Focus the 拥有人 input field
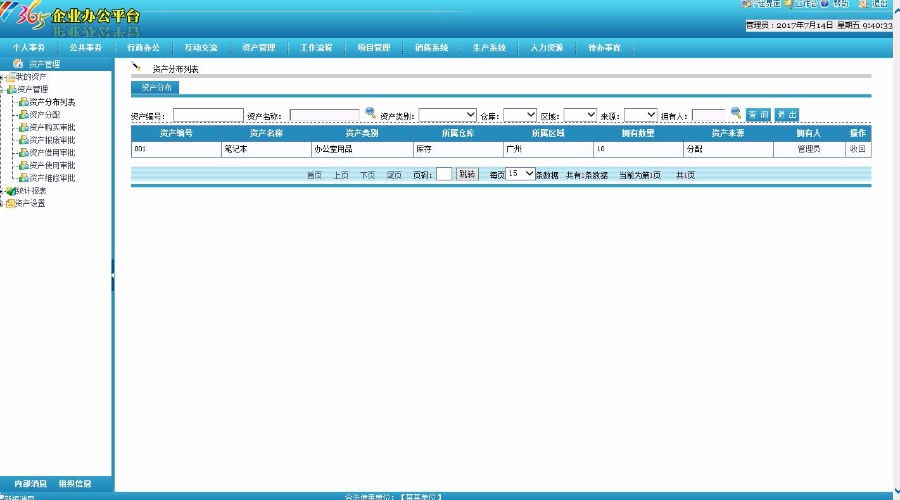 pos(708,115)
